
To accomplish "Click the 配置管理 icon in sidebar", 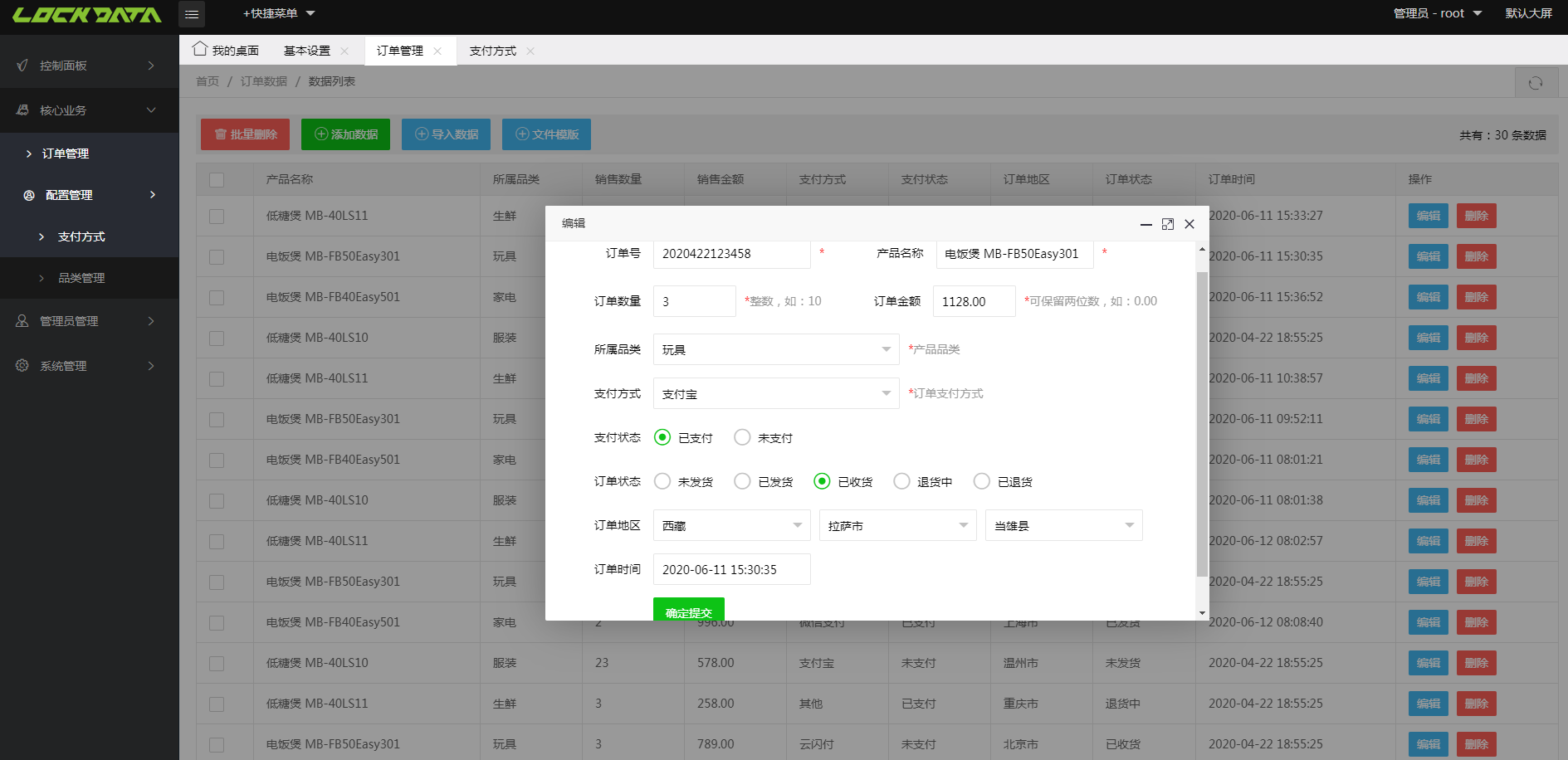I will click(x=29, y=195).
